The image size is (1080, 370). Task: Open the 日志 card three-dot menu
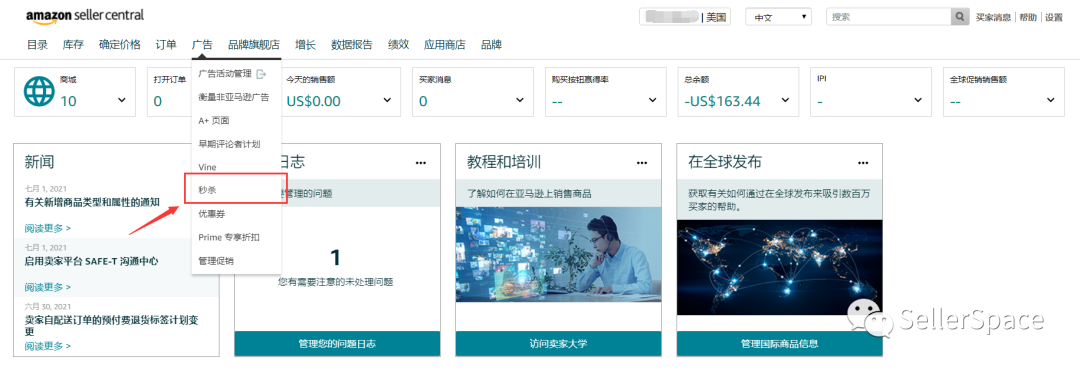[421, 163]
